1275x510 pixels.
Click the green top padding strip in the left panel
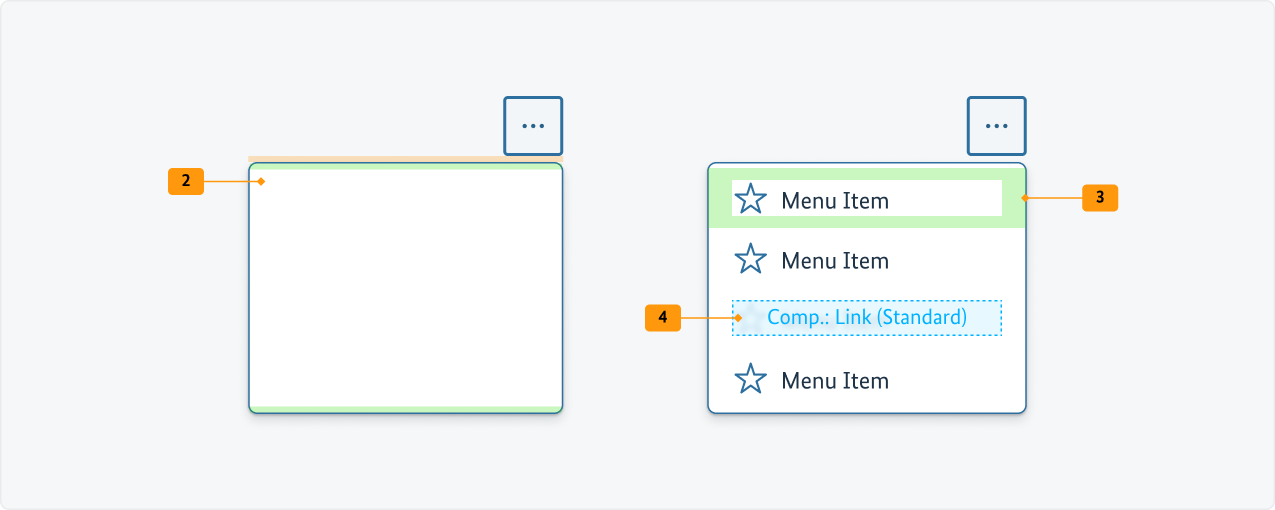[405, 166]
